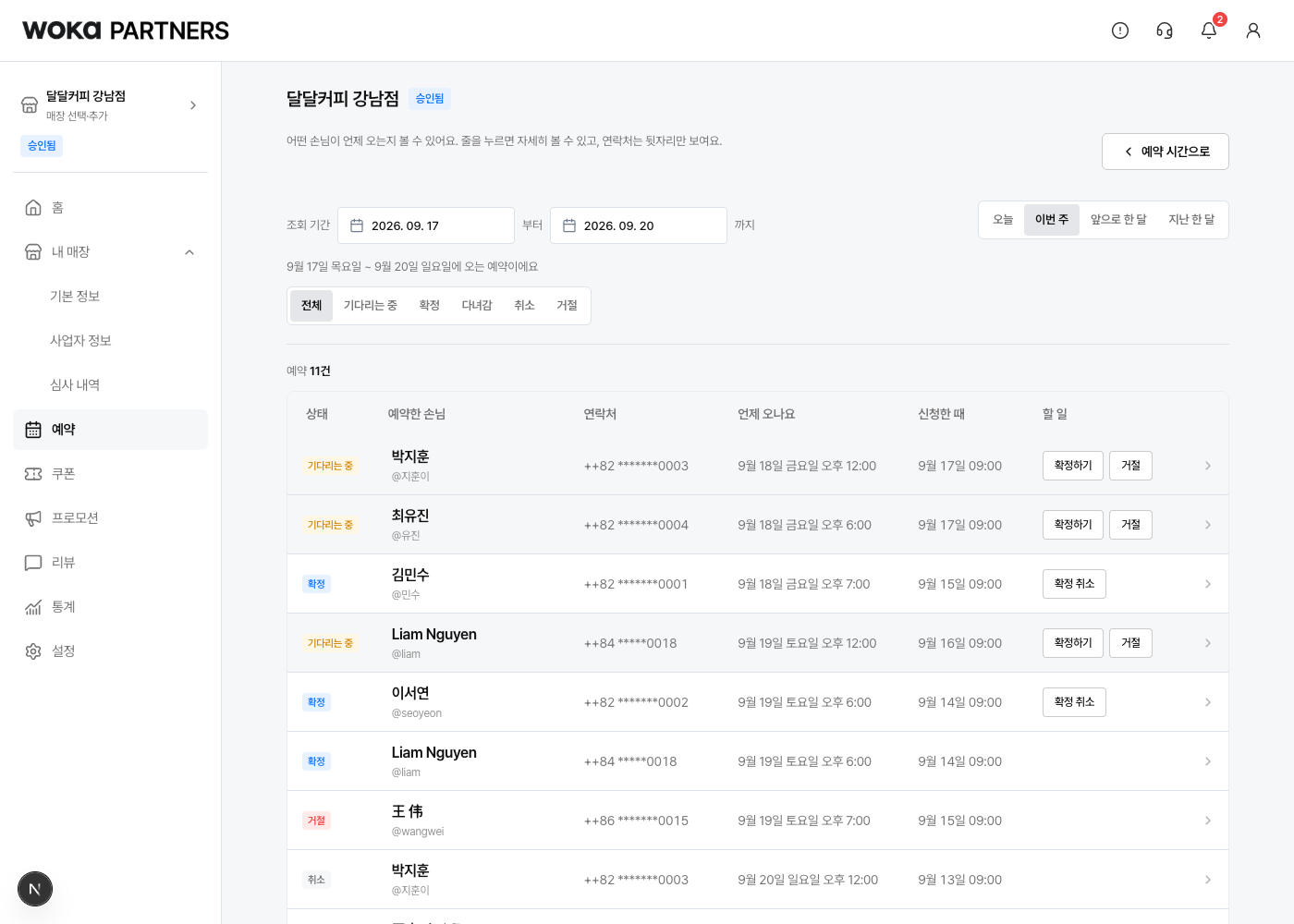The image size is (1294, 924).
Task: Click the alert info icon in header
Action: pyautogui.click(x=1120, y=30)
